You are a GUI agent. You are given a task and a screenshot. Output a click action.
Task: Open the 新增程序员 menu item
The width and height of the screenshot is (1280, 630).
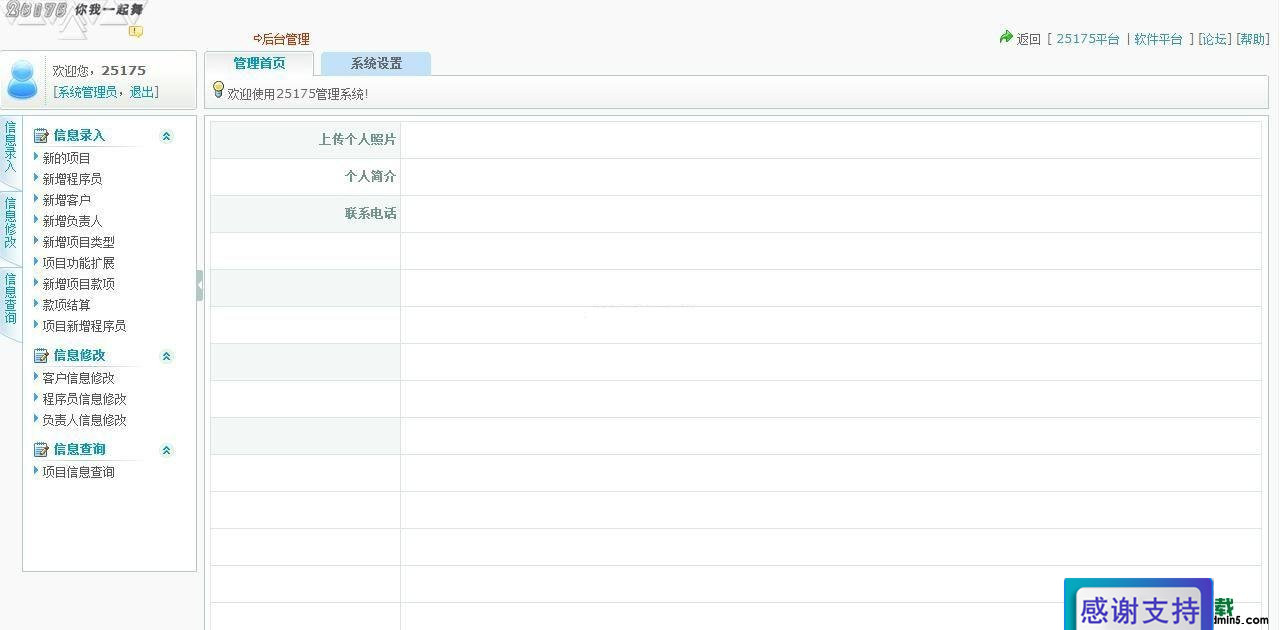pyautogui.click(x=72, y=179)
